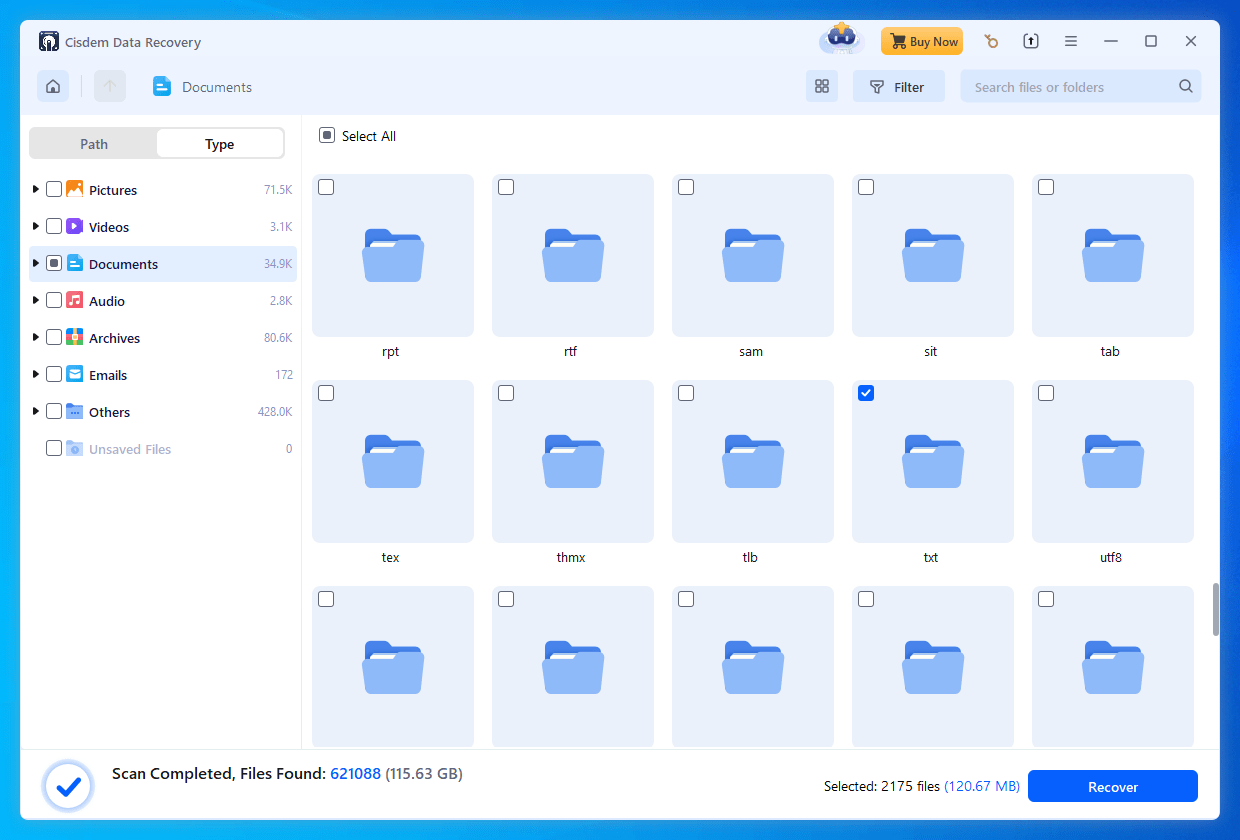The width and height of the screenshot is (1240, 840).
Task: Open the txt folder thumbnail
Action: point(932,461)
